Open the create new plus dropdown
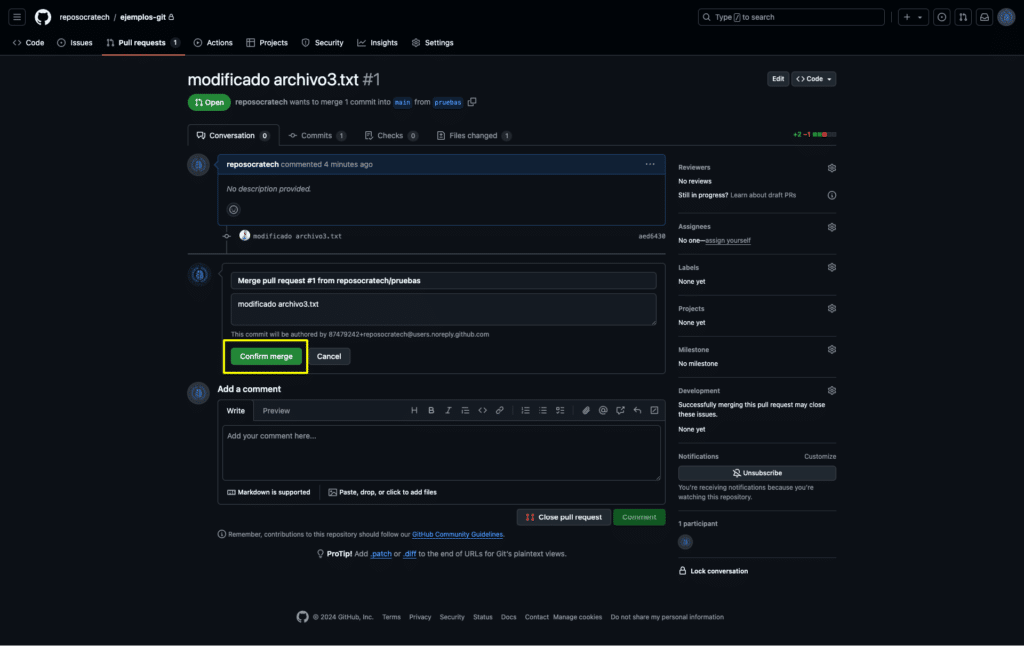This screenshot has height=646, width=1024. [x=913, y=17]
